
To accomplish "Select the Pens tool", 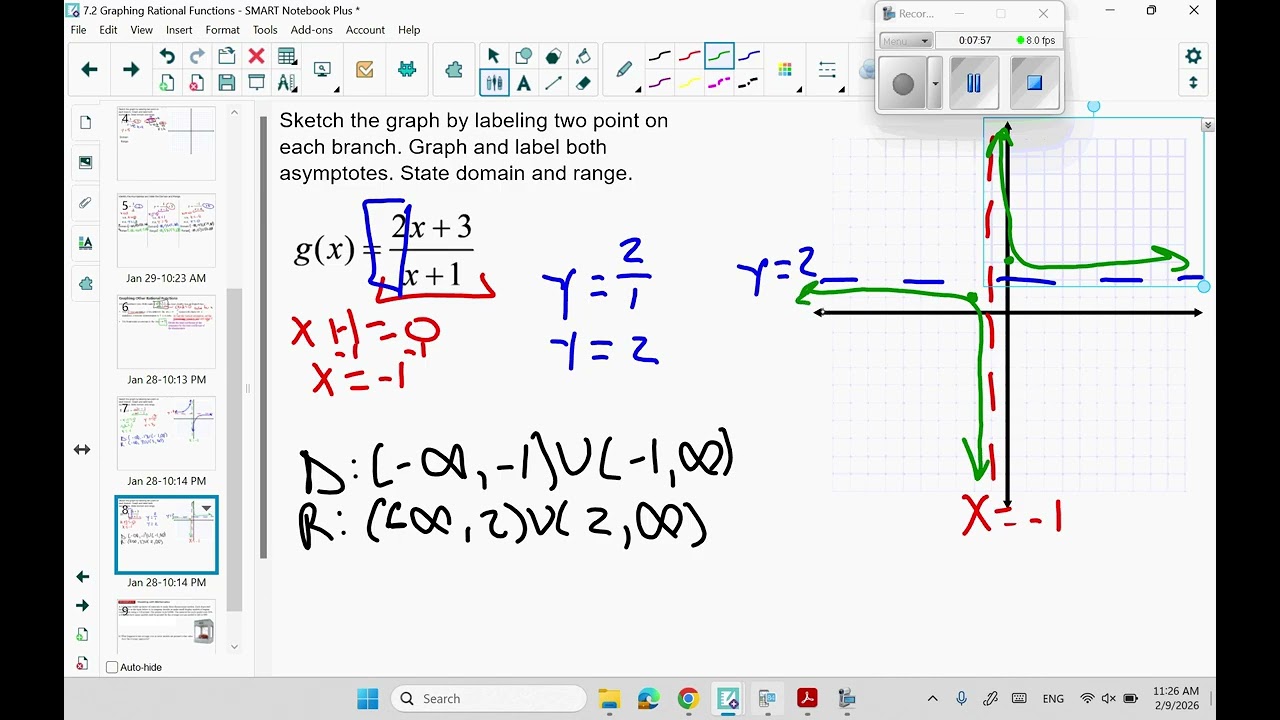I will coord(493,83).
